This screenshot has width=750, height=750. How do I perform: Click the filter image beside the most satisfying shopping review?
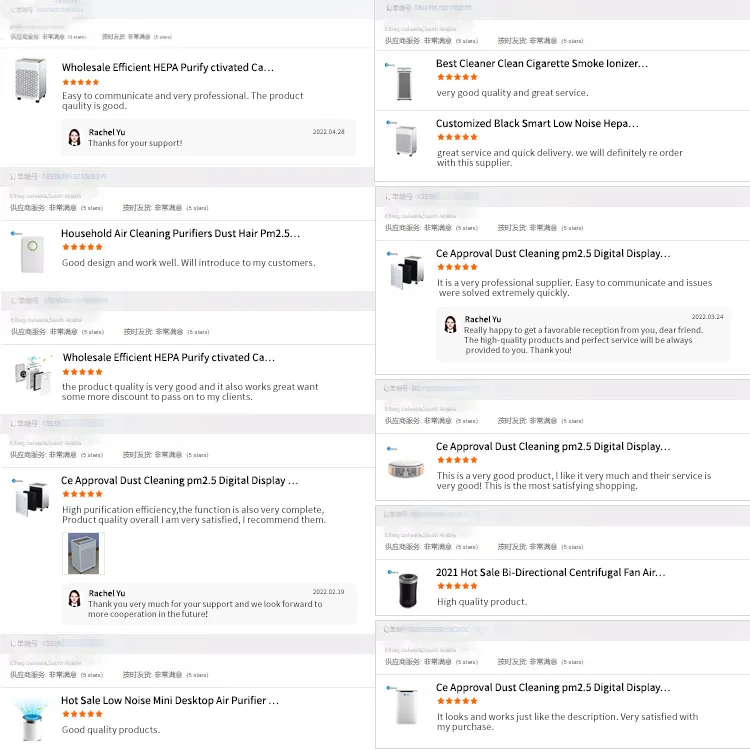(x=407, y=468)
